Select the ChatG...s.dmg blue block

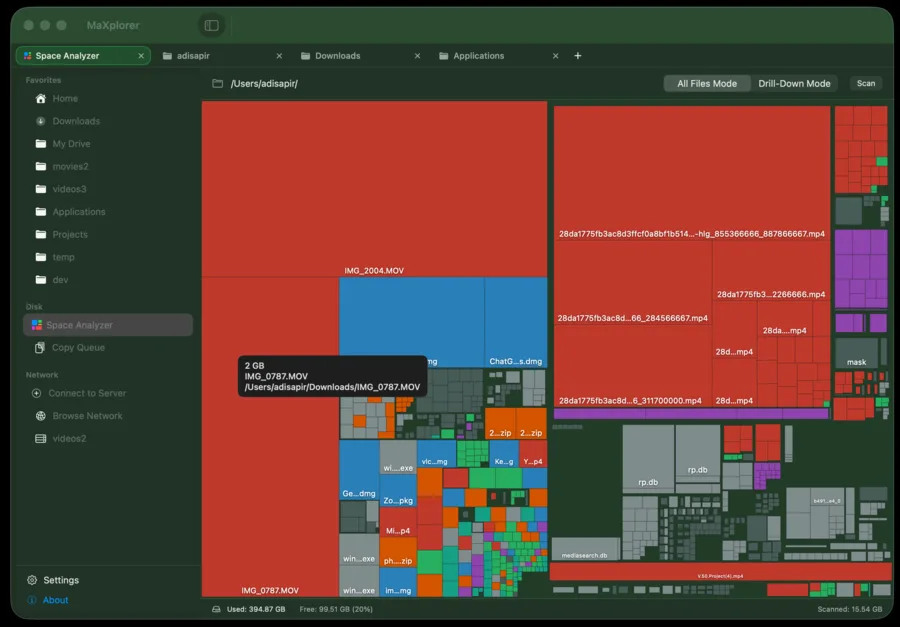pyautogui.click(x=515, y=322)
